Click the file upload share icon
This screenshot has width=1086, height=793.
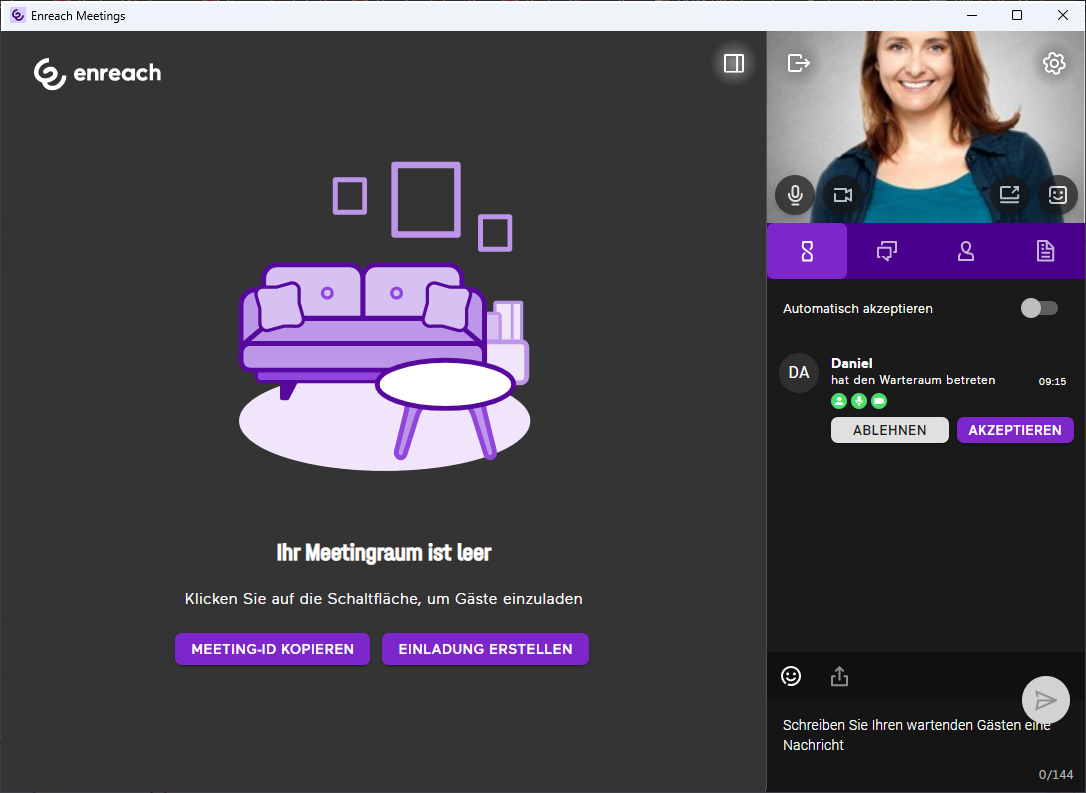point(839,677)
